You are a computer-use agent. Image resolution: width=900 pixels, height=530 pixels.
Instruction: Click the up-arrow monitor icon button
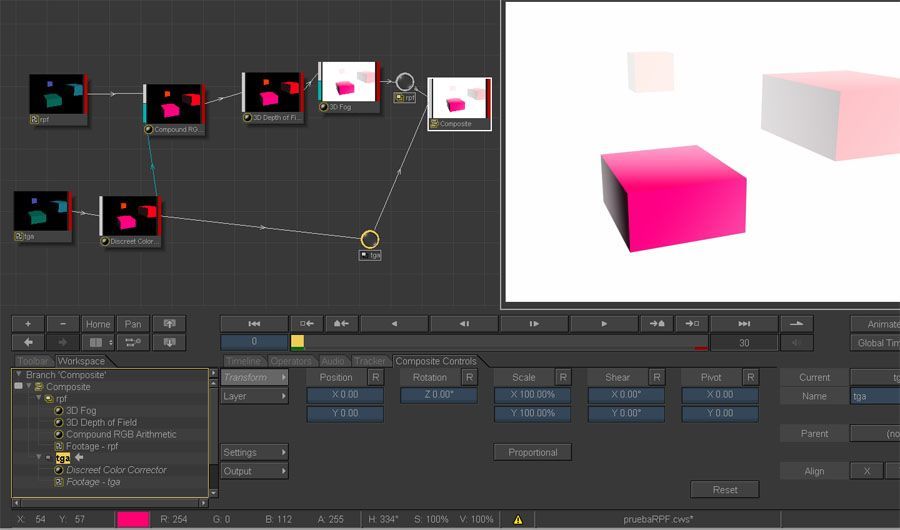(x=169, y=324)
